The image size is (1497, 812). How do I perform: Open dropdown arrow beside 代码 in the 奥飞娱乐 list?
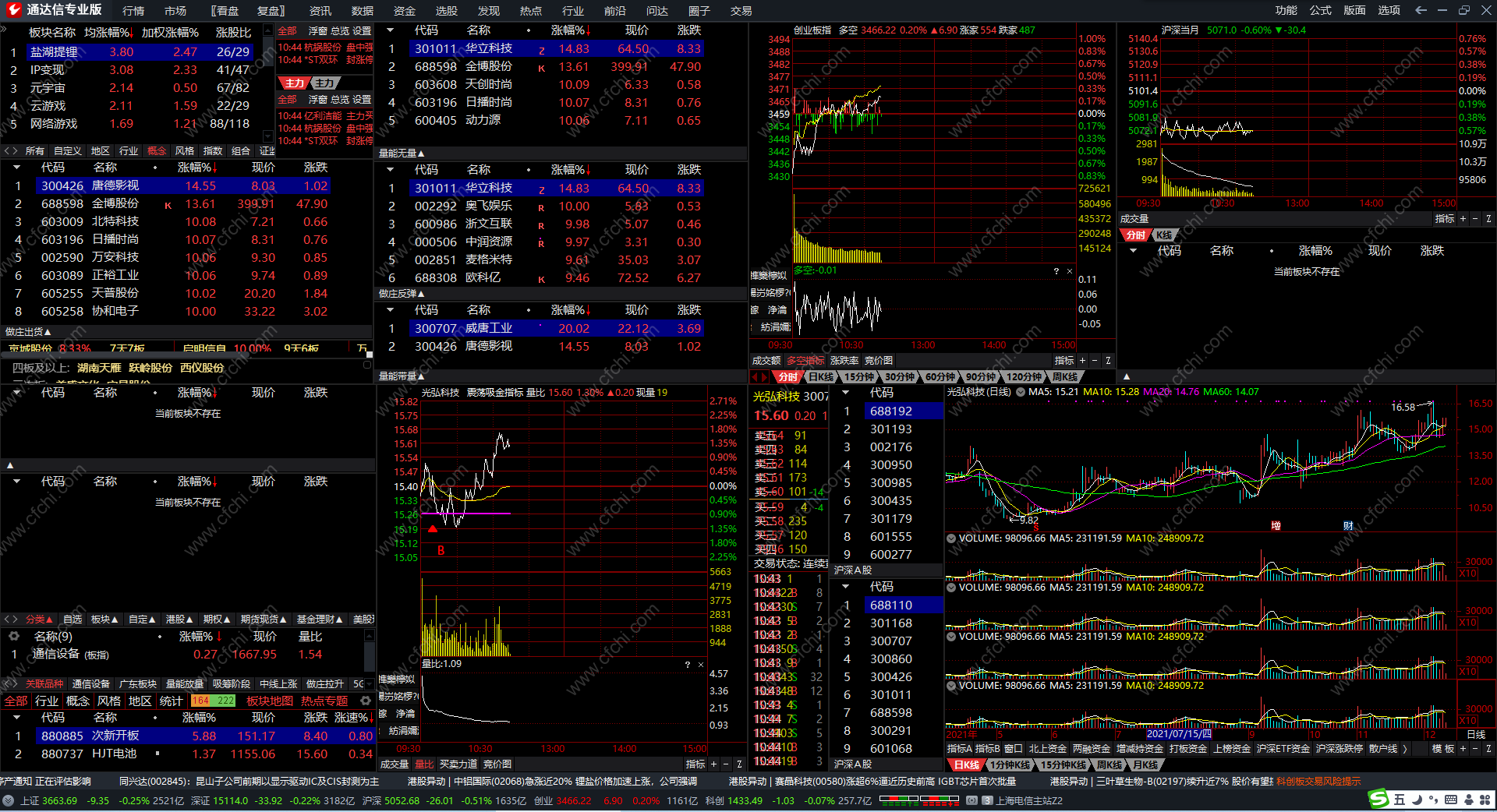[x=390, y=170]
